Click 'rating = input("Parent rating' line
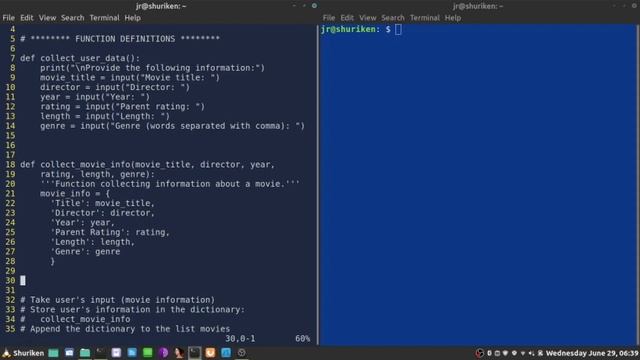Viewport: 640px width, 360px height. click(122, 107)
